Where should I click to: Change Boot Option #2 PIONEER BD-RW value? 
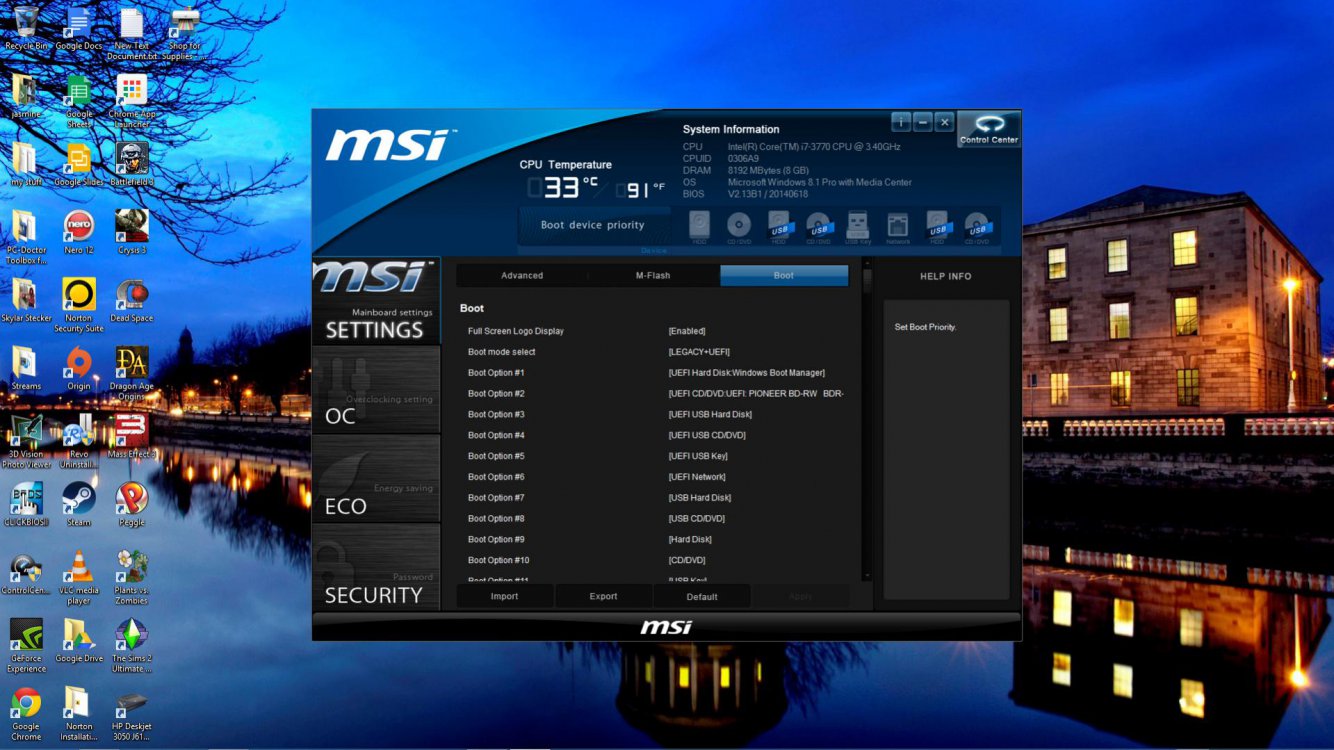coord(756,394)
